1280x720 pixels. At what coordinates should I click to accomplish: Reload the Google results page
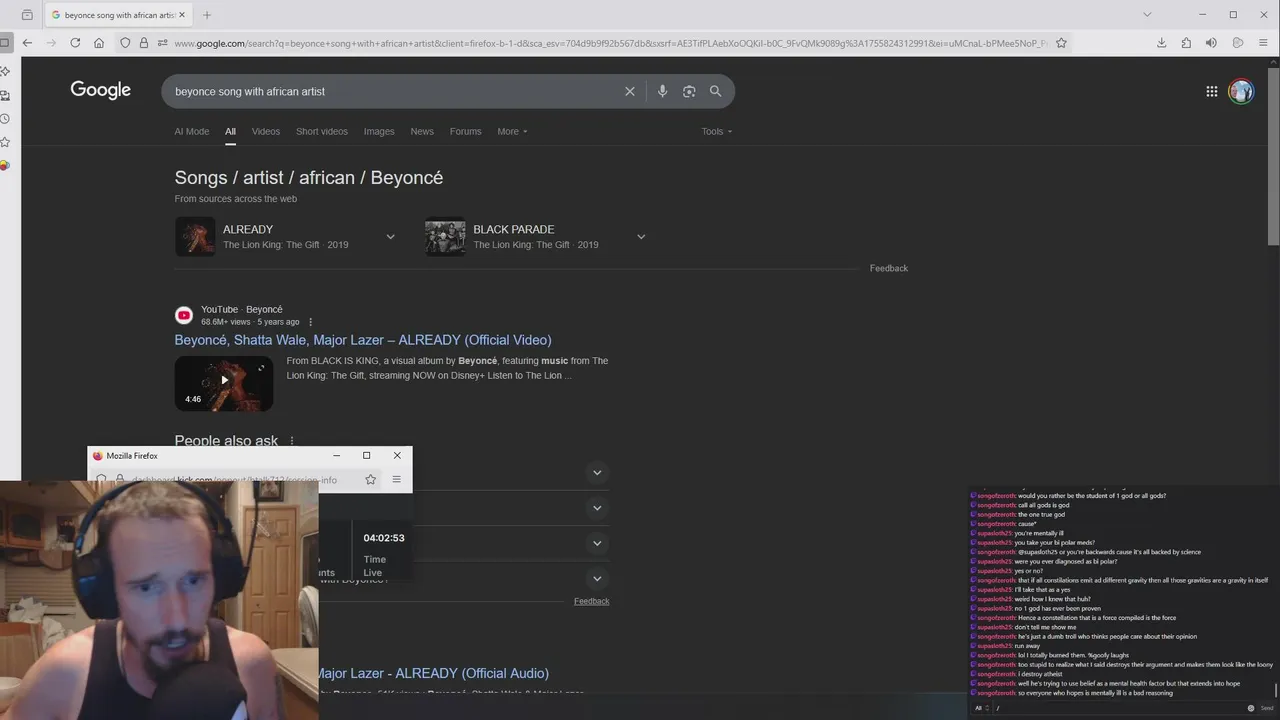(75, 43)
